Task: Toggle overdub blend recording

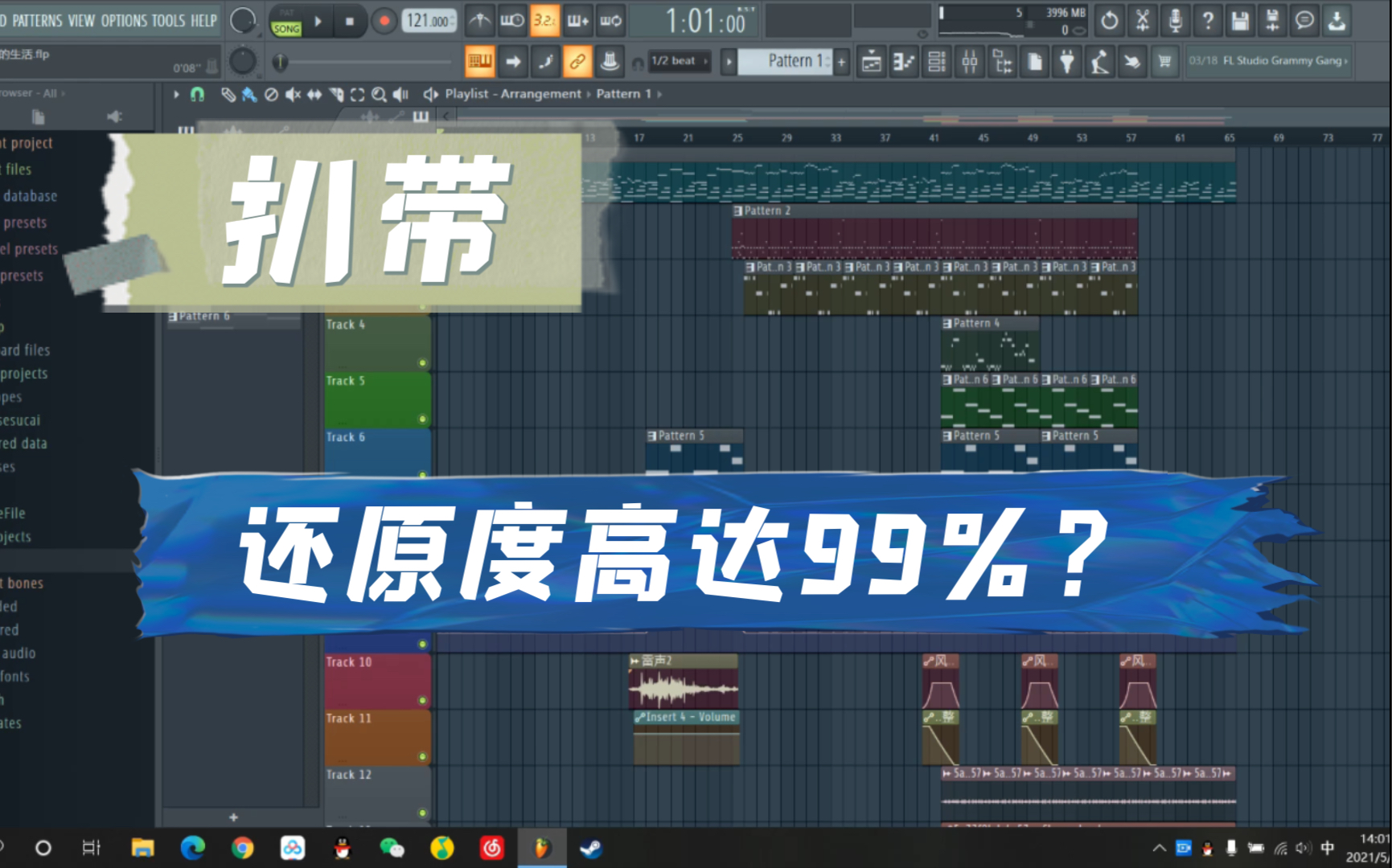Action: [578, 21]
